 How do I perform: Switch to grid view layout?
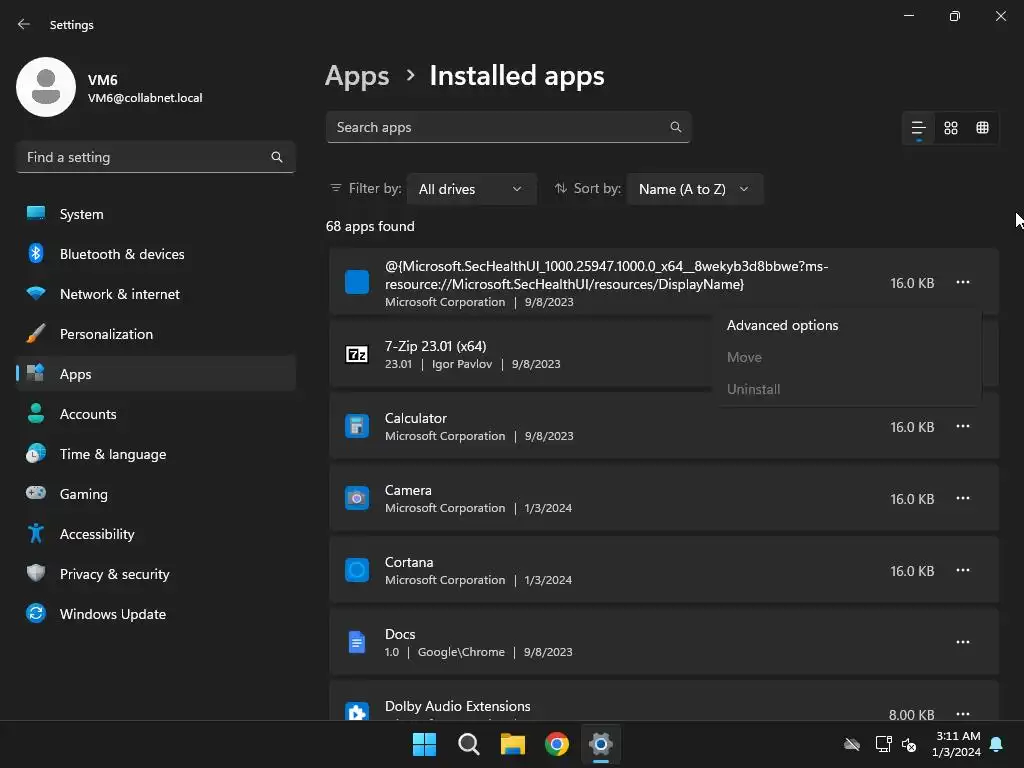[x=951, y=128]
